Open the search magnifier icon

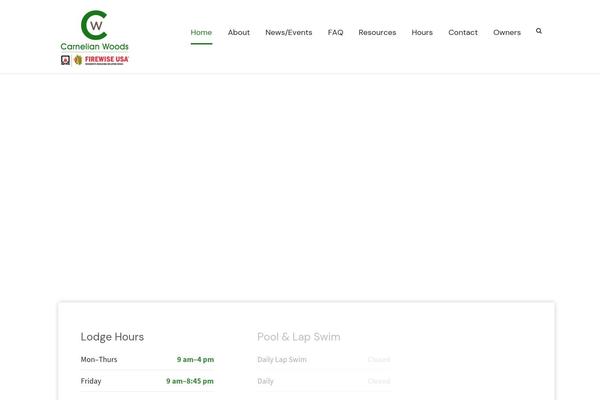click(539, 31)
